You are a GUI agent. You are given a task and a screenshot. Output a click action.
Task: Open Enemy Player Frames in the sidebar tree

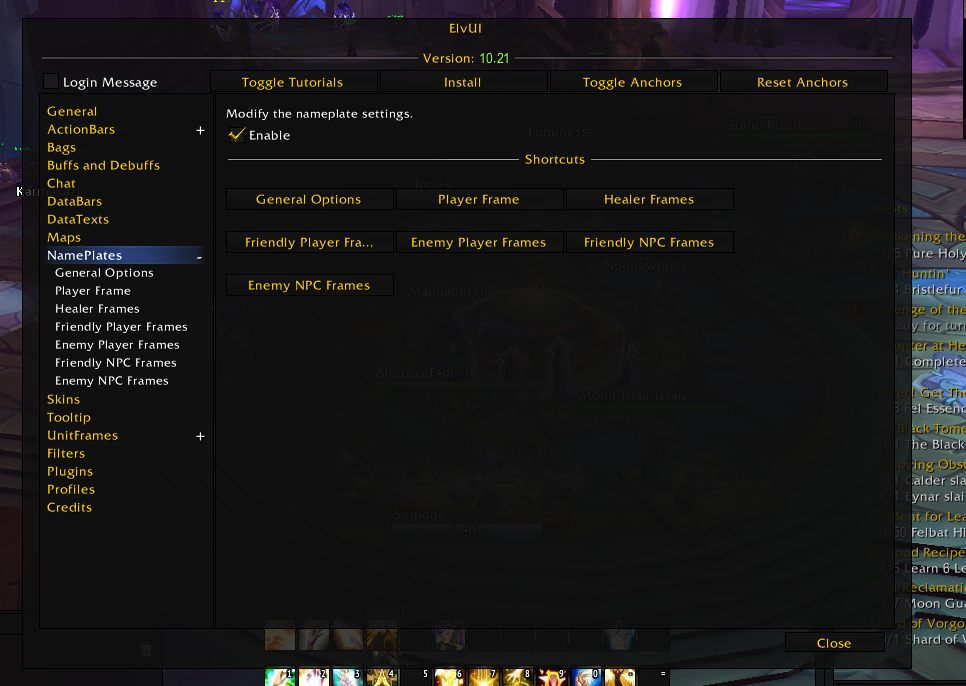pos(117,345)
